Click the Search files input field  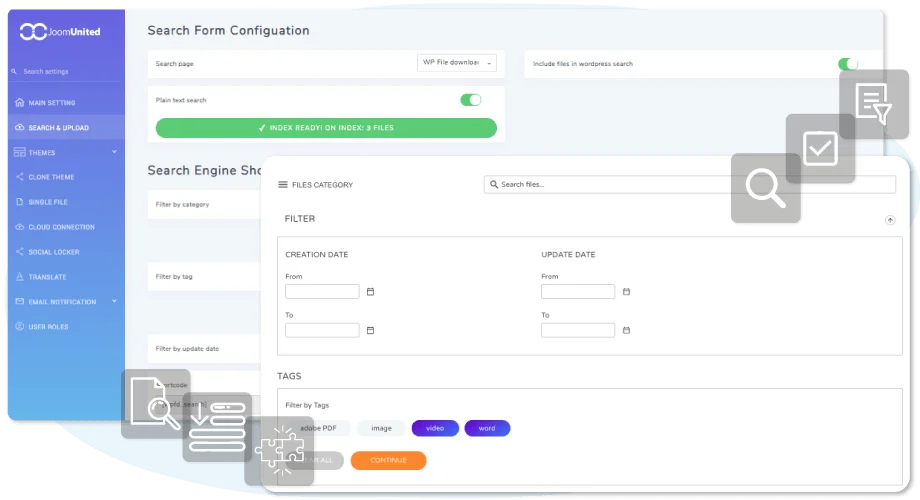click(690, 185)
